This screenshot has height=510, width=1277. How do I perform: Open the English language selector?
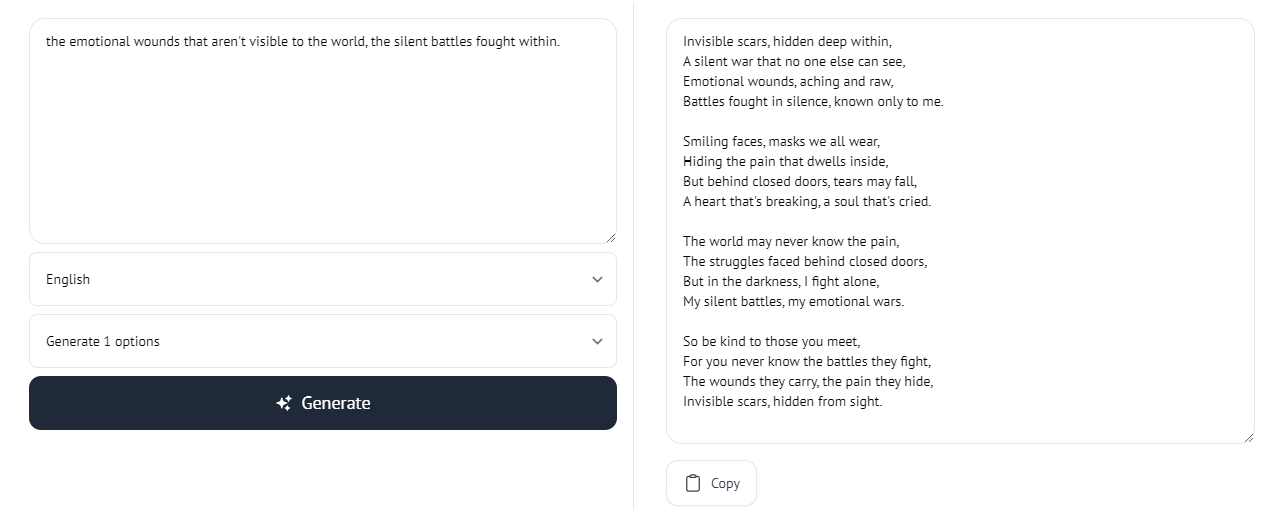323,279
